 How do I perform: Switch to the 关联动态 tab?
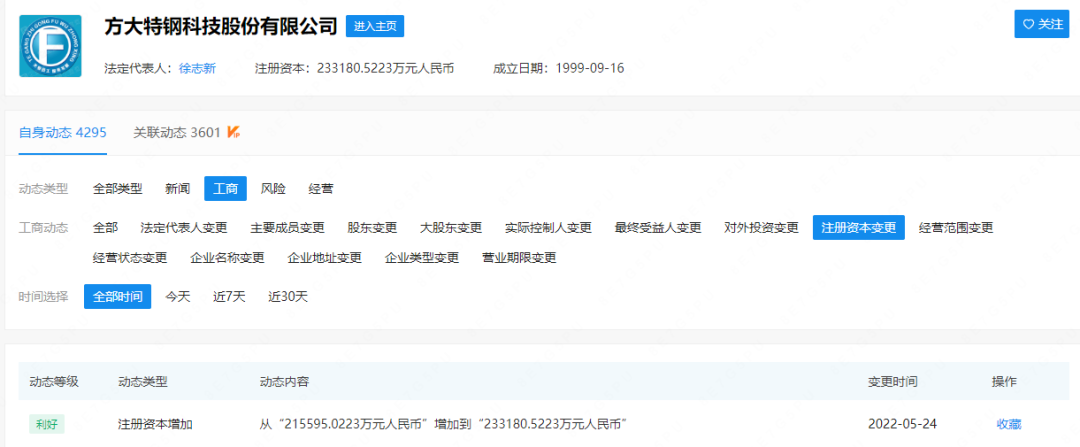(x=176, y=132)
